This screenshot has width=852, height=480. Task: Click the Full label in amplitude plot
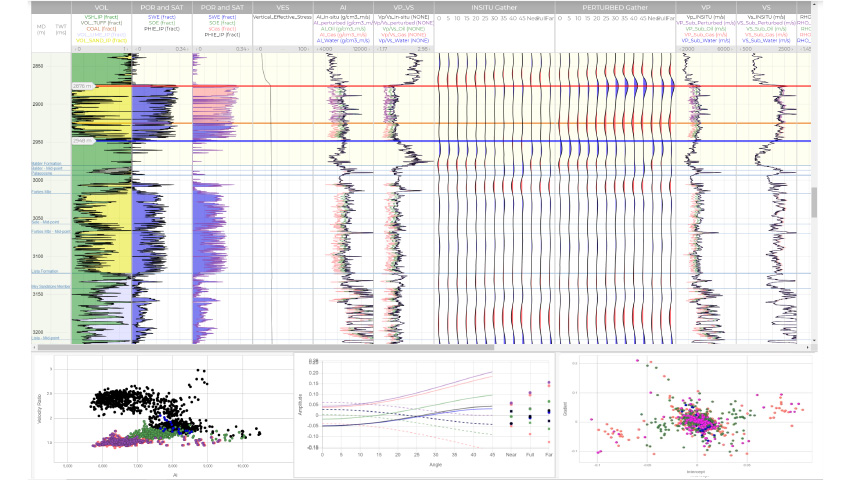point(530,454)
